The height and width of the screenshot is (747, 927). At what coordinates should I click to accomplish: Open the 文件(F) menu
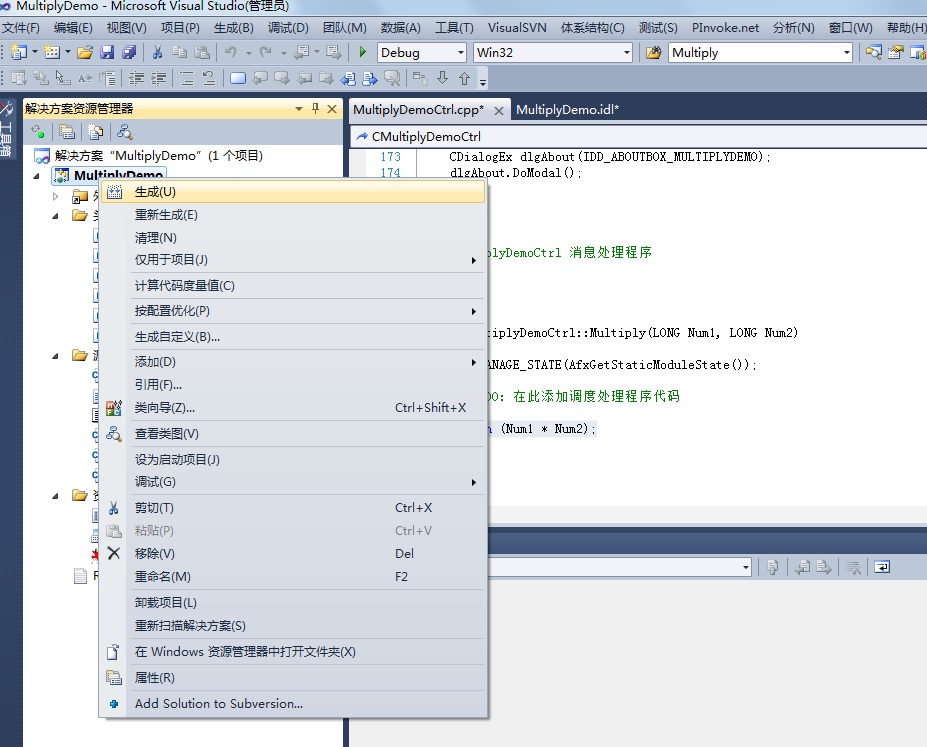click(x=21, y=28)
